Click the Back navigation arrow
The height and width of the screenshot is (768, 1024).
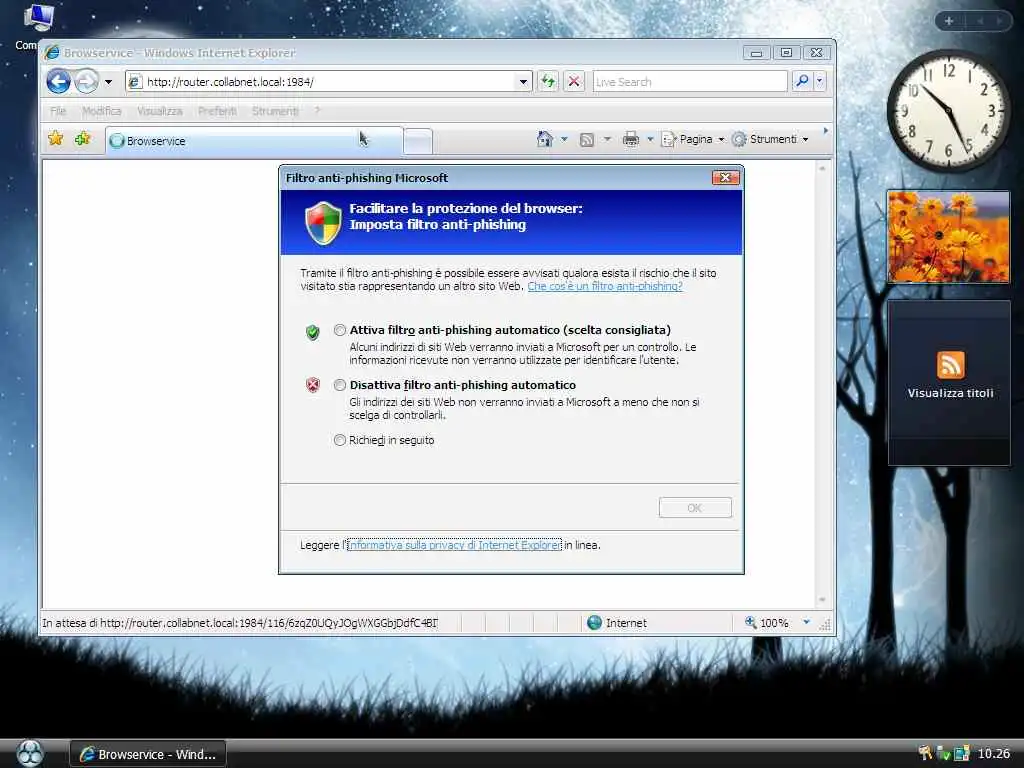point(59,82)
